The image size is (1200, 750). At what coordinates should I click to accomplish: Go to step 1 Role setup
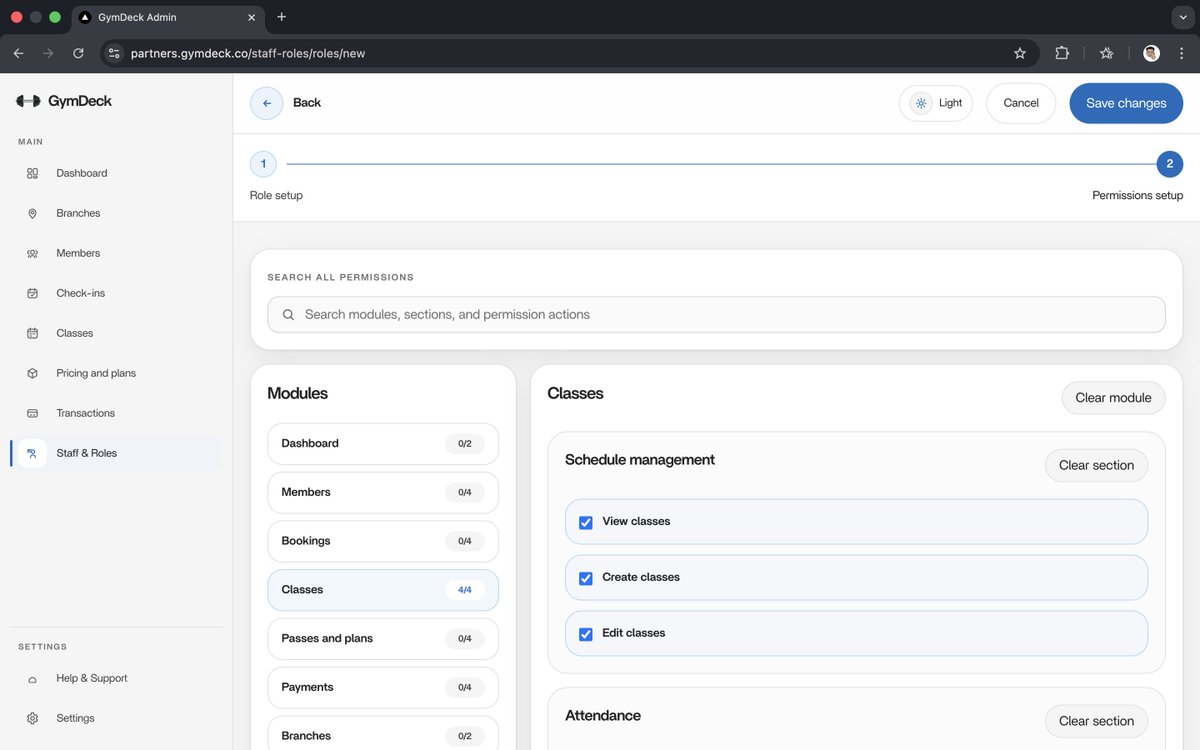(x=263, y=164)
